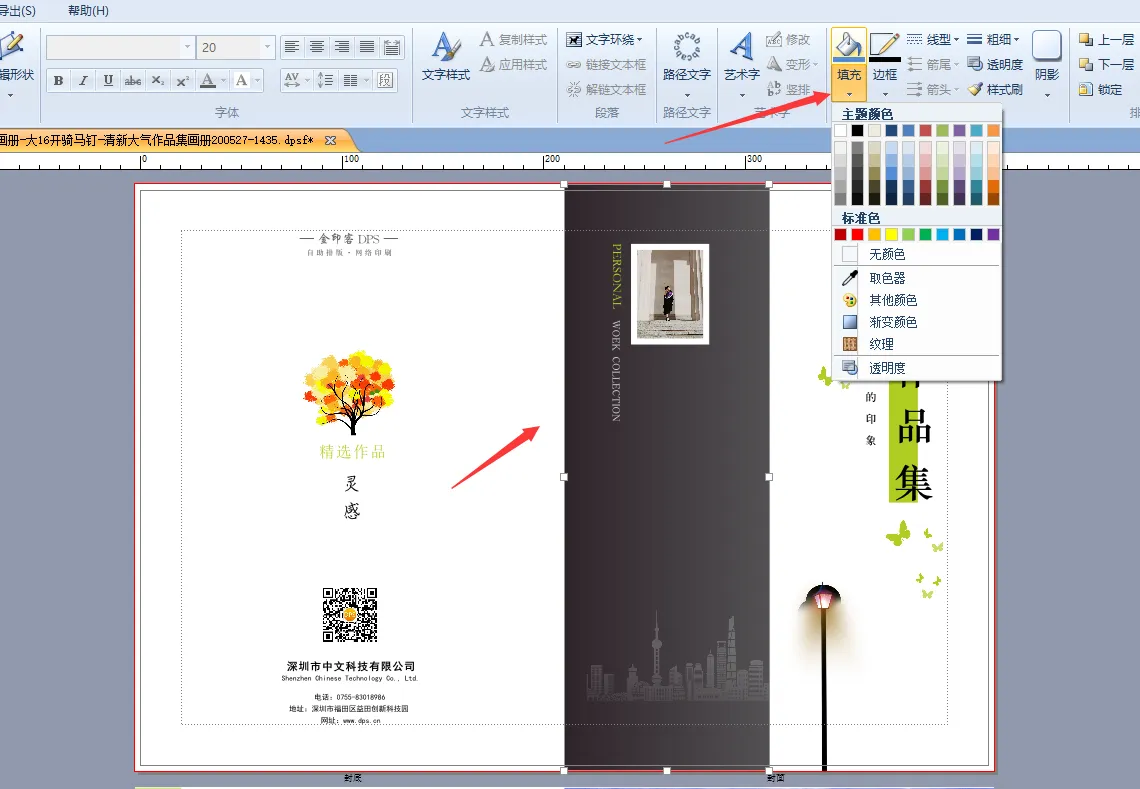Open the font size dropdown showing 20
Viewport: 1140px width, 789px height.
point(267,47)
